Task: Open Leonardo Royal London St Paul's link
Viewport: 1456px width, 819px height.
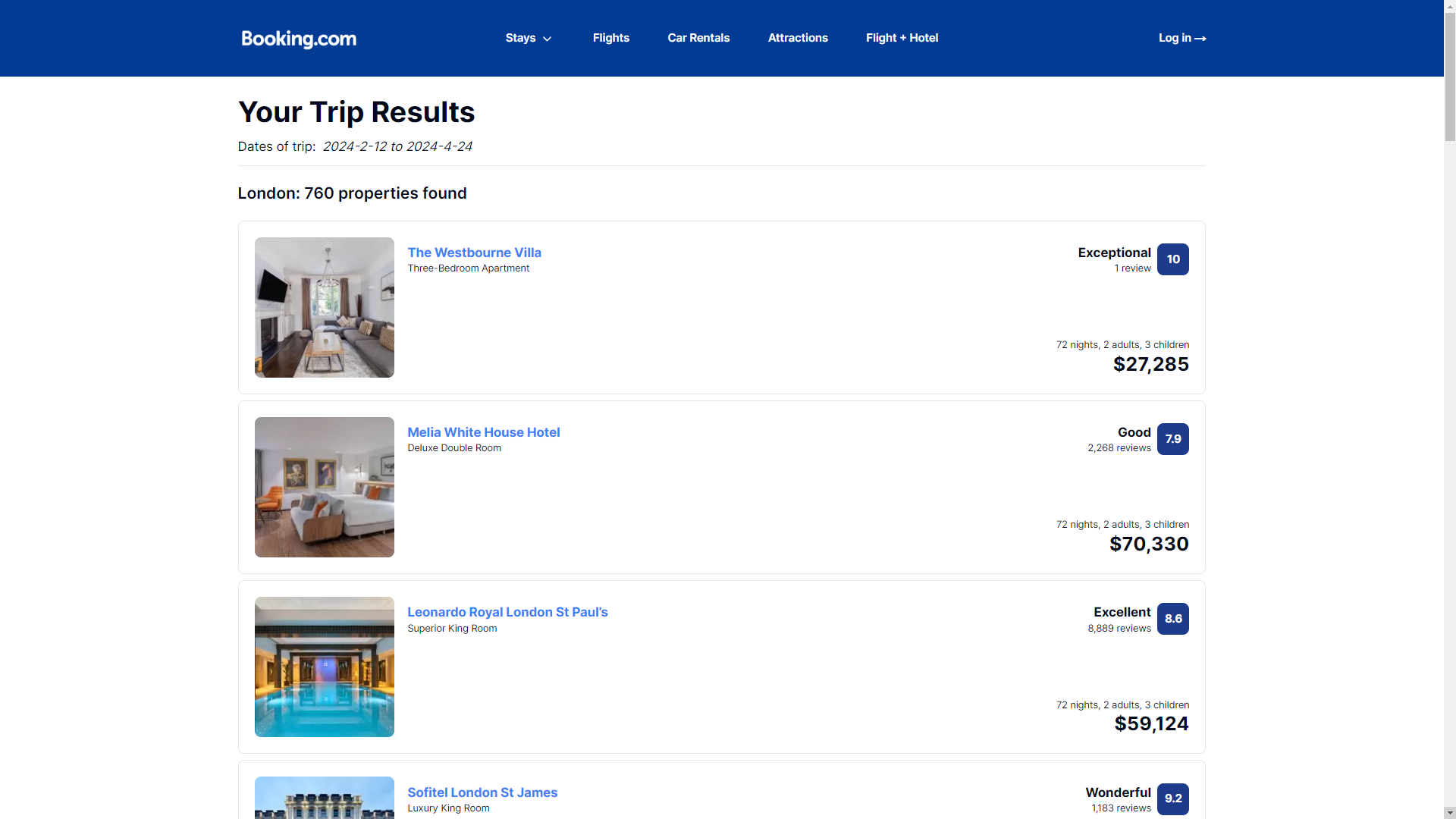Action: [507, 612]
